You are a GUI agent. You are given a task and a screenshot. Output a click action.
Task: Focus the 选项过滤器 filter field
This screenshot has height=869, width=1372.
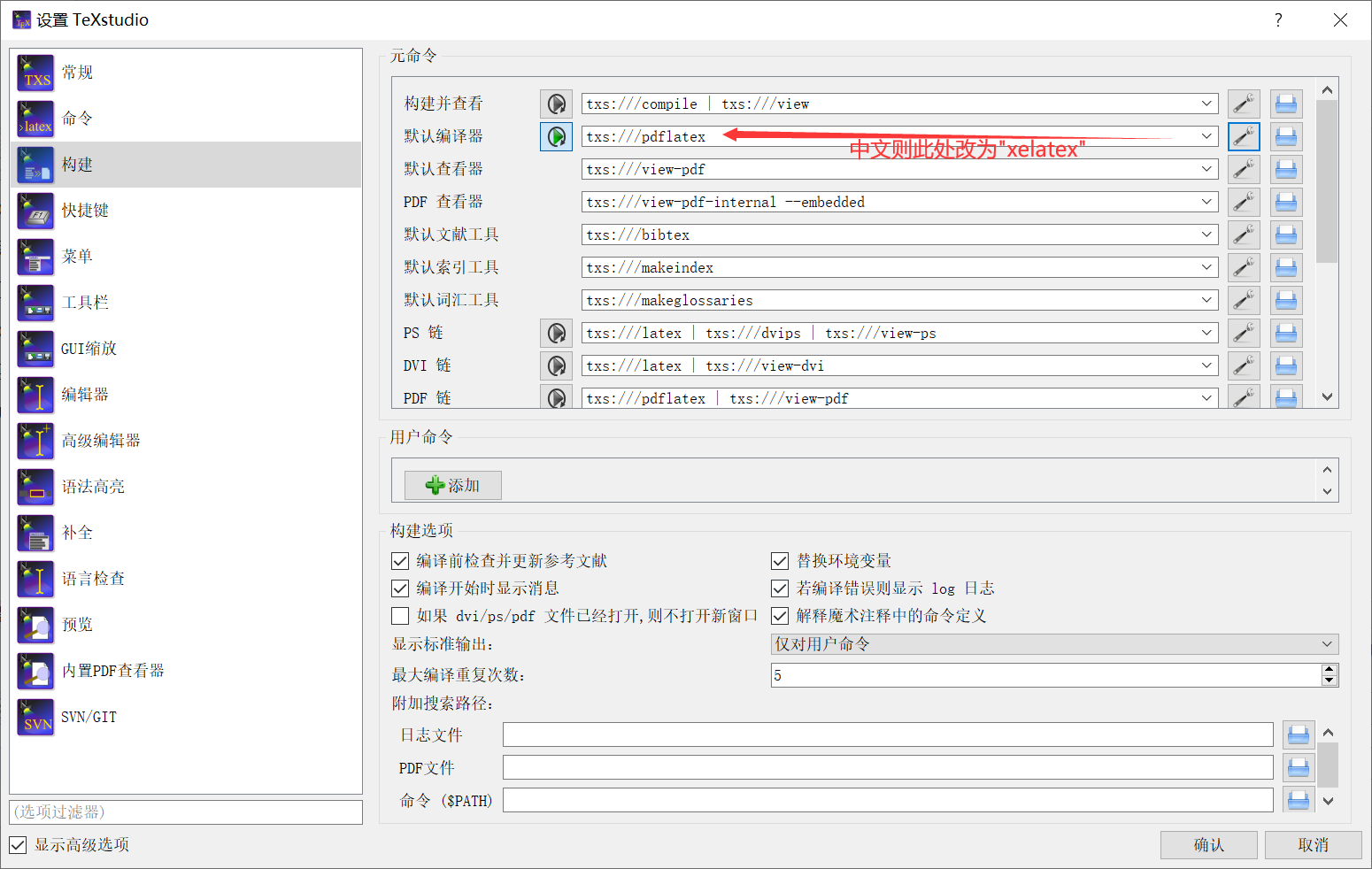[186, 811]
